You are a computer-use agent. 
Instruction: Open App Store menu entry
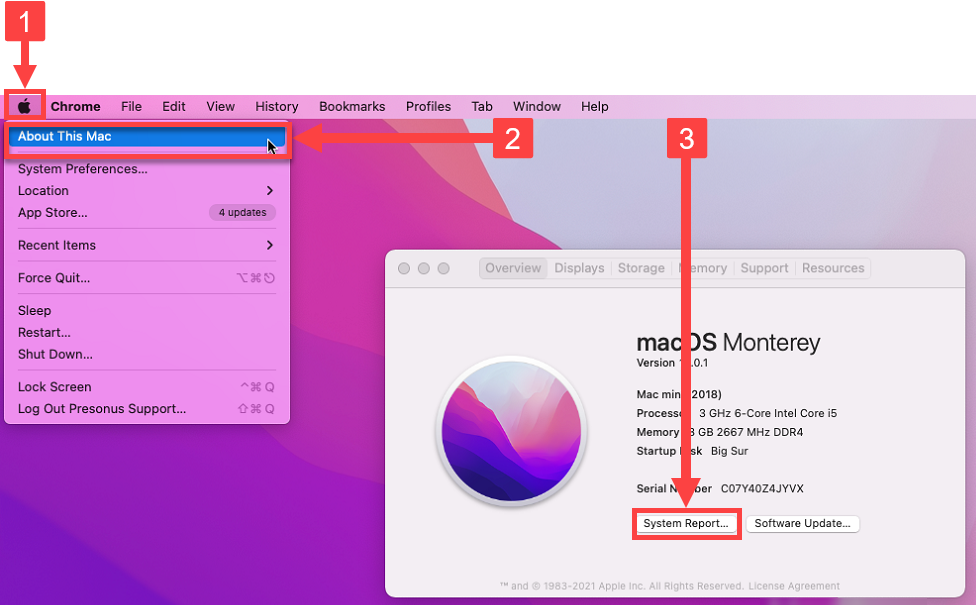(147, 212)
